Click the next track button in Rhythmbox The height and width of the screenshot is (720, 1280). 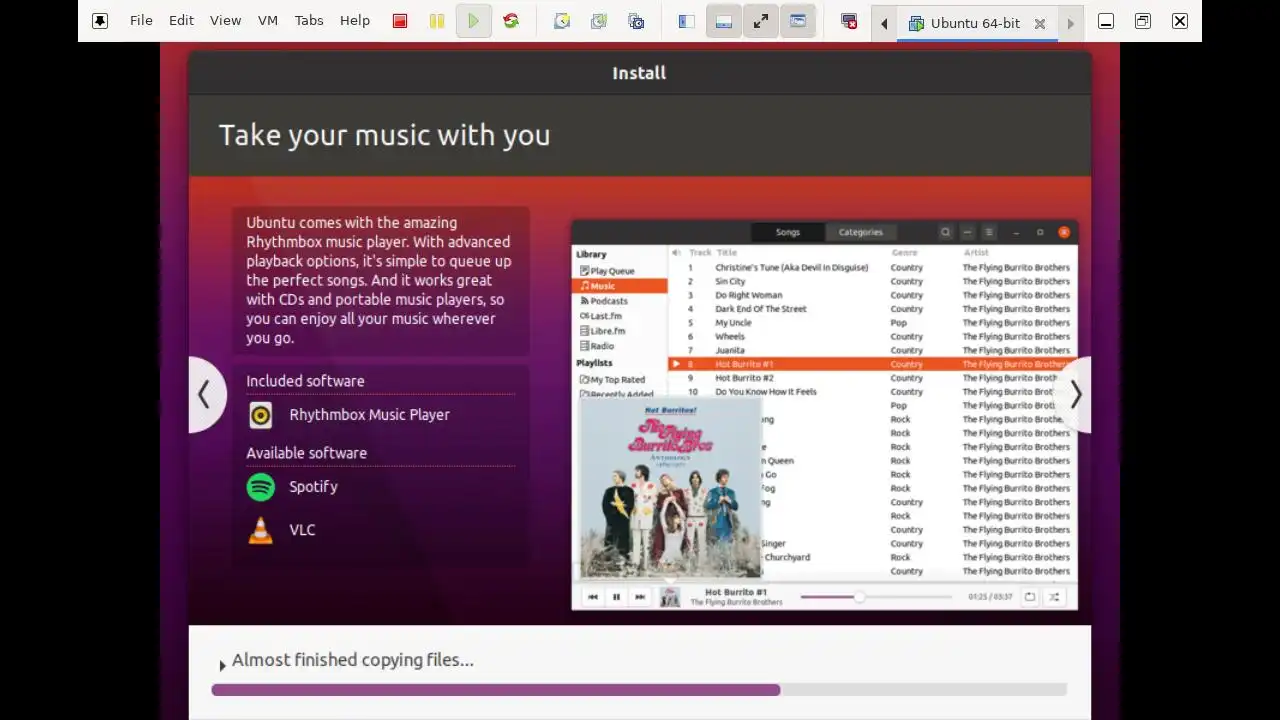pos(640,597)
